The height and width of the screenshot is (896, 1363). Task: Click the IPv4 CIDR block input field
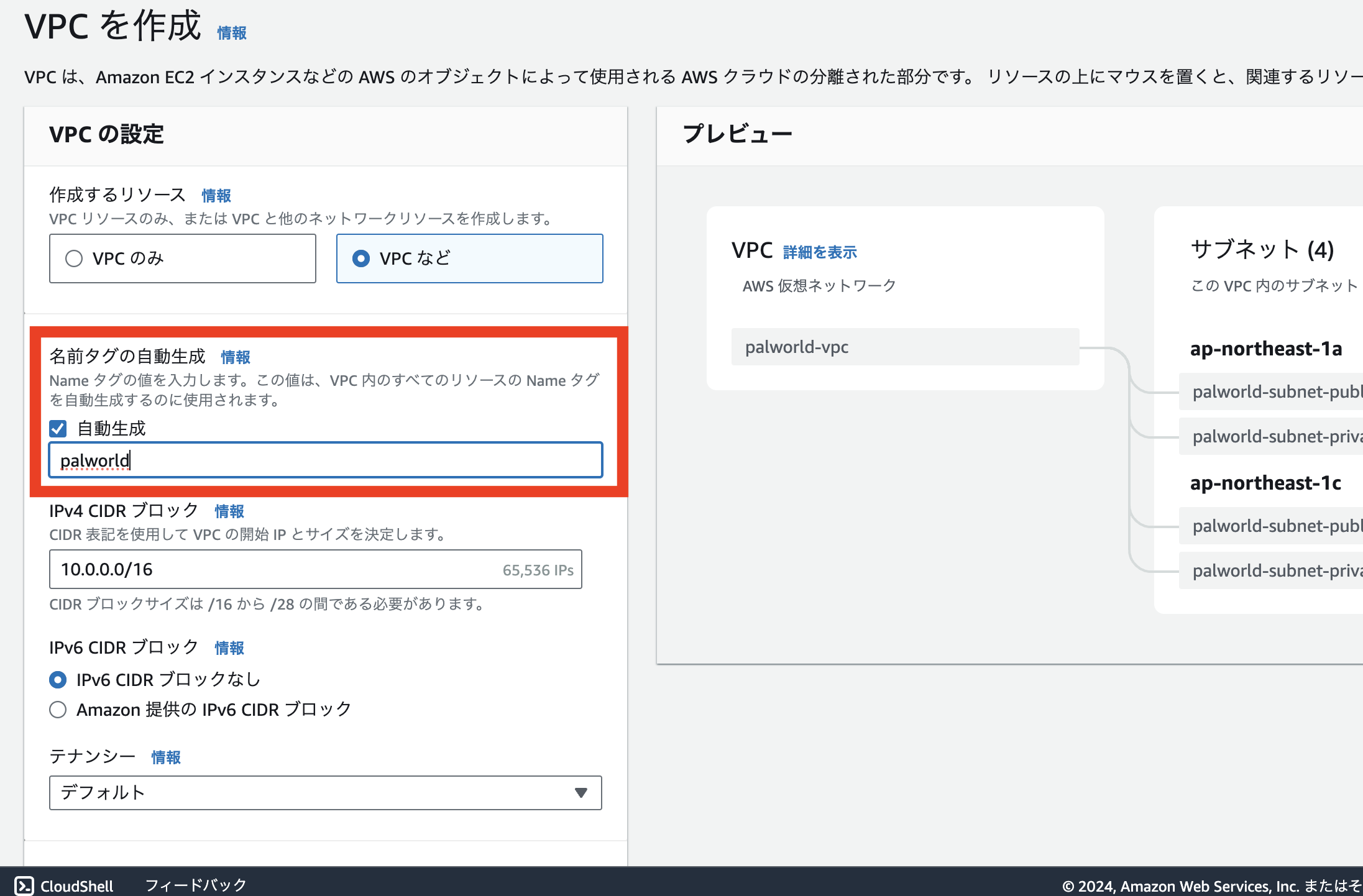click(273, 569)
